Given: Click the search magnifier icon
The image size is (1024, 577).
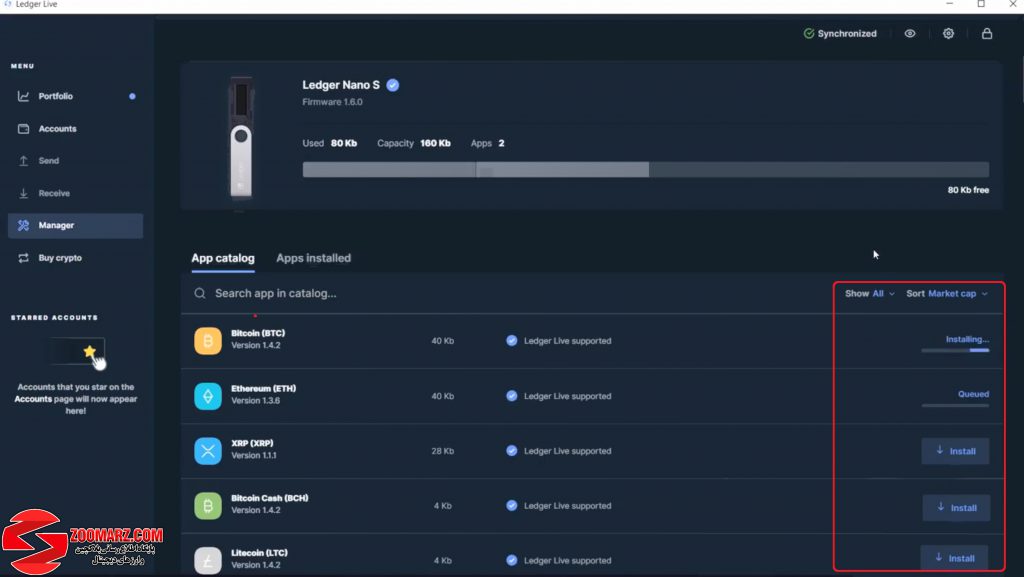Looking at the screenshot, I should 200,293.
